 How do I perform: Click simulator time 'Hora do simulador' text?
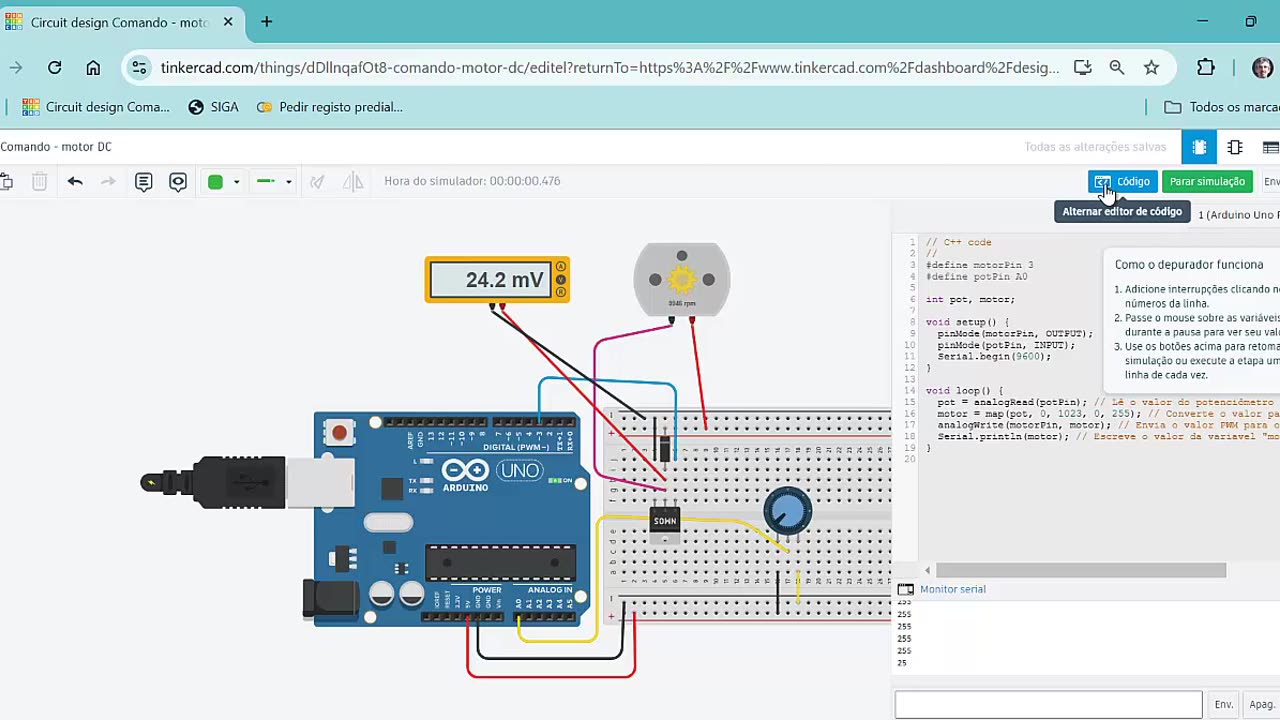[x=472, y=181]
